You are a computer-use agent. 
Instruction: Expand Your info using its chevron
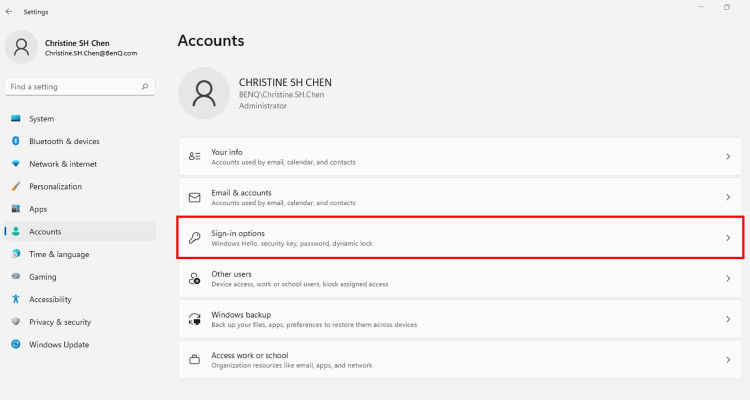pos(728,156)
